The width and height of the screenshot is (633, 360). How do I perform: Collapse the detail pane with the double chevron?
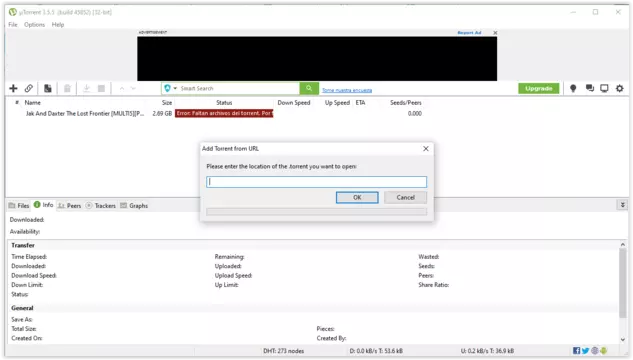(x=623, y=205)
